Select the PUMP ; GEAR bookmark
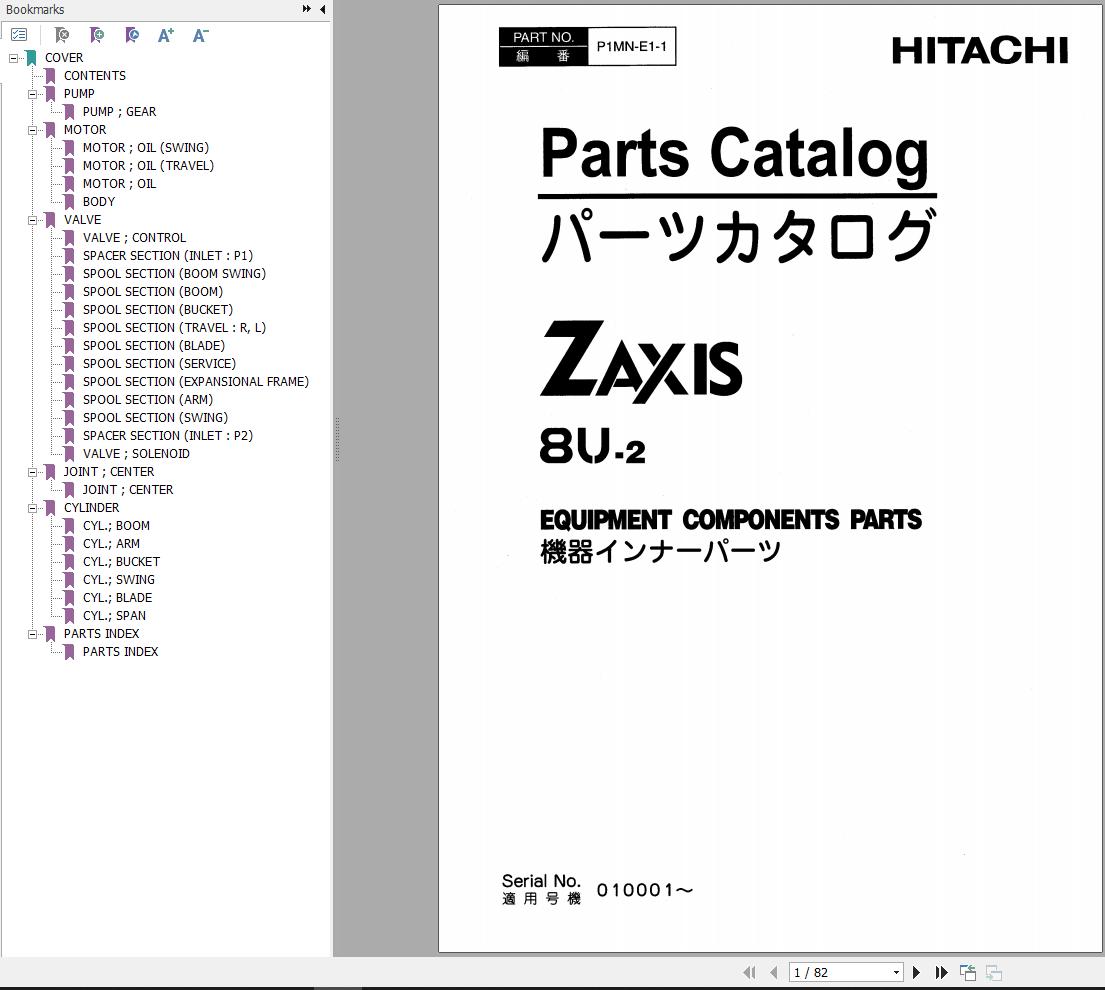This screenshot has height=990, width=1105. (x=119, y=111)
